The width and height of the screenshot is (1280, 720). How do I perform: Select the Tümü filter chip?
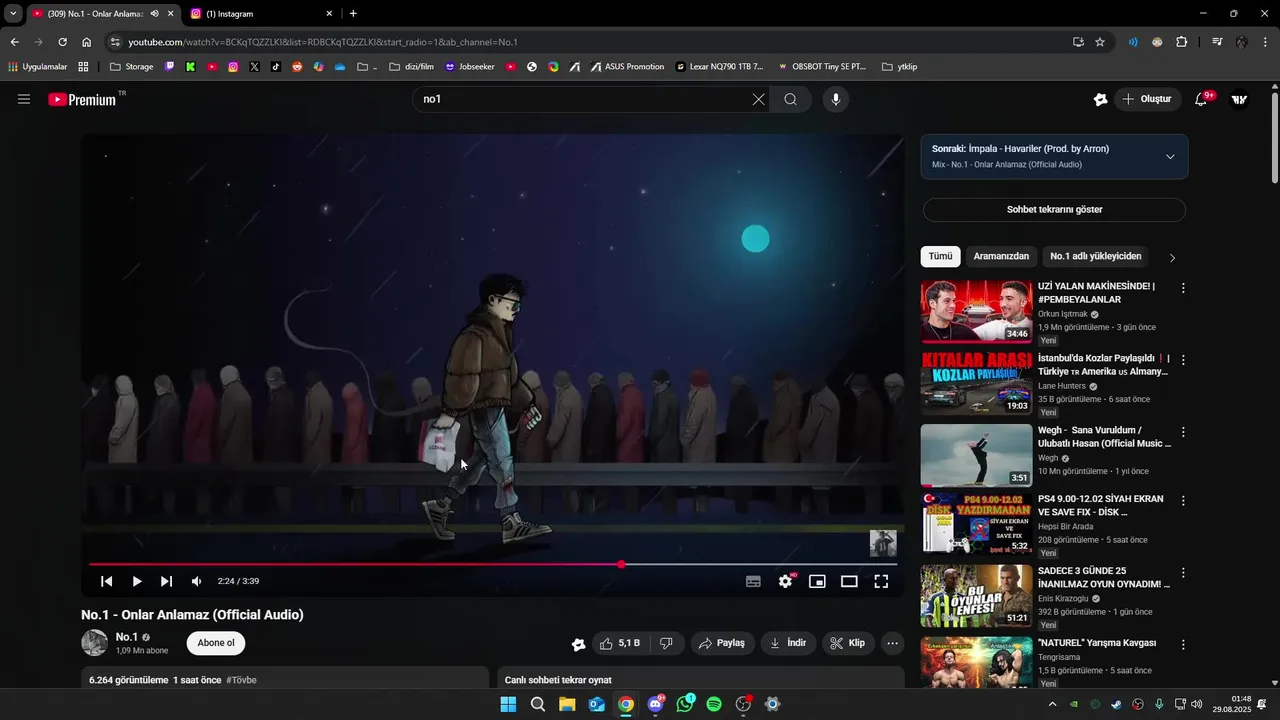[940, 256]
